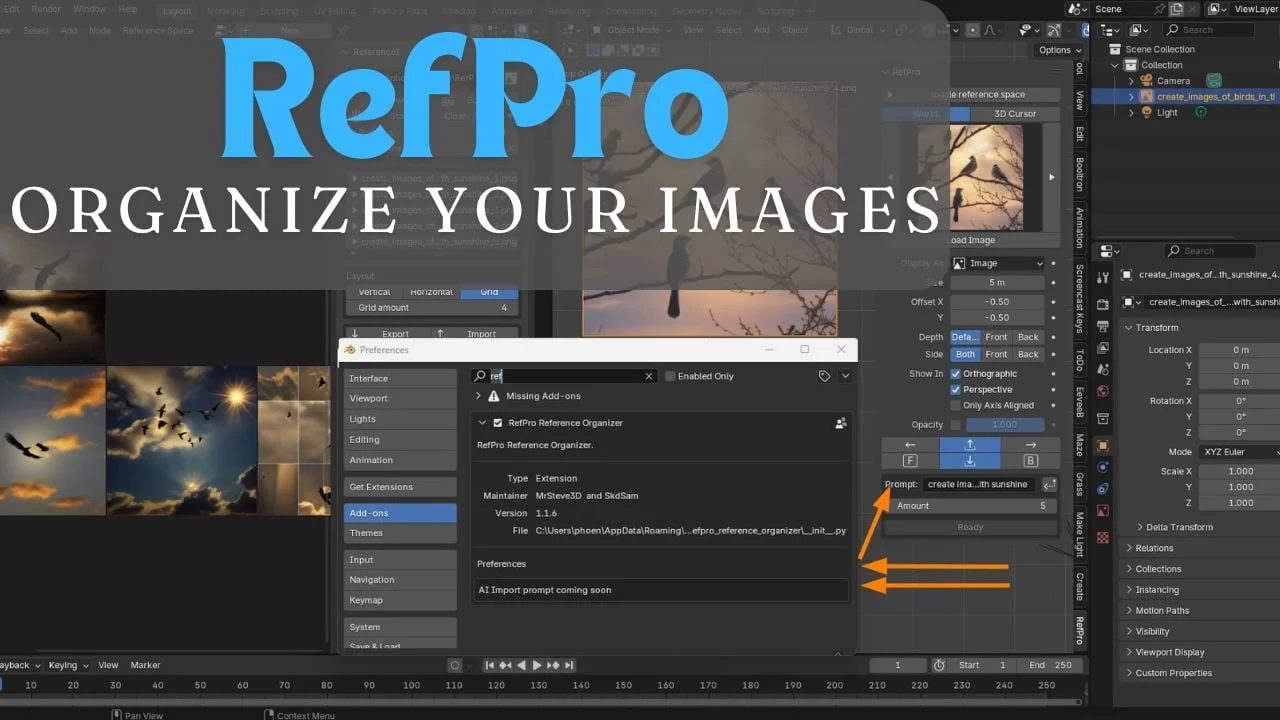Disable the RefPro Reference Organizer checkbox
Screen dimensions: 1280x720
(x=498, y=423)
